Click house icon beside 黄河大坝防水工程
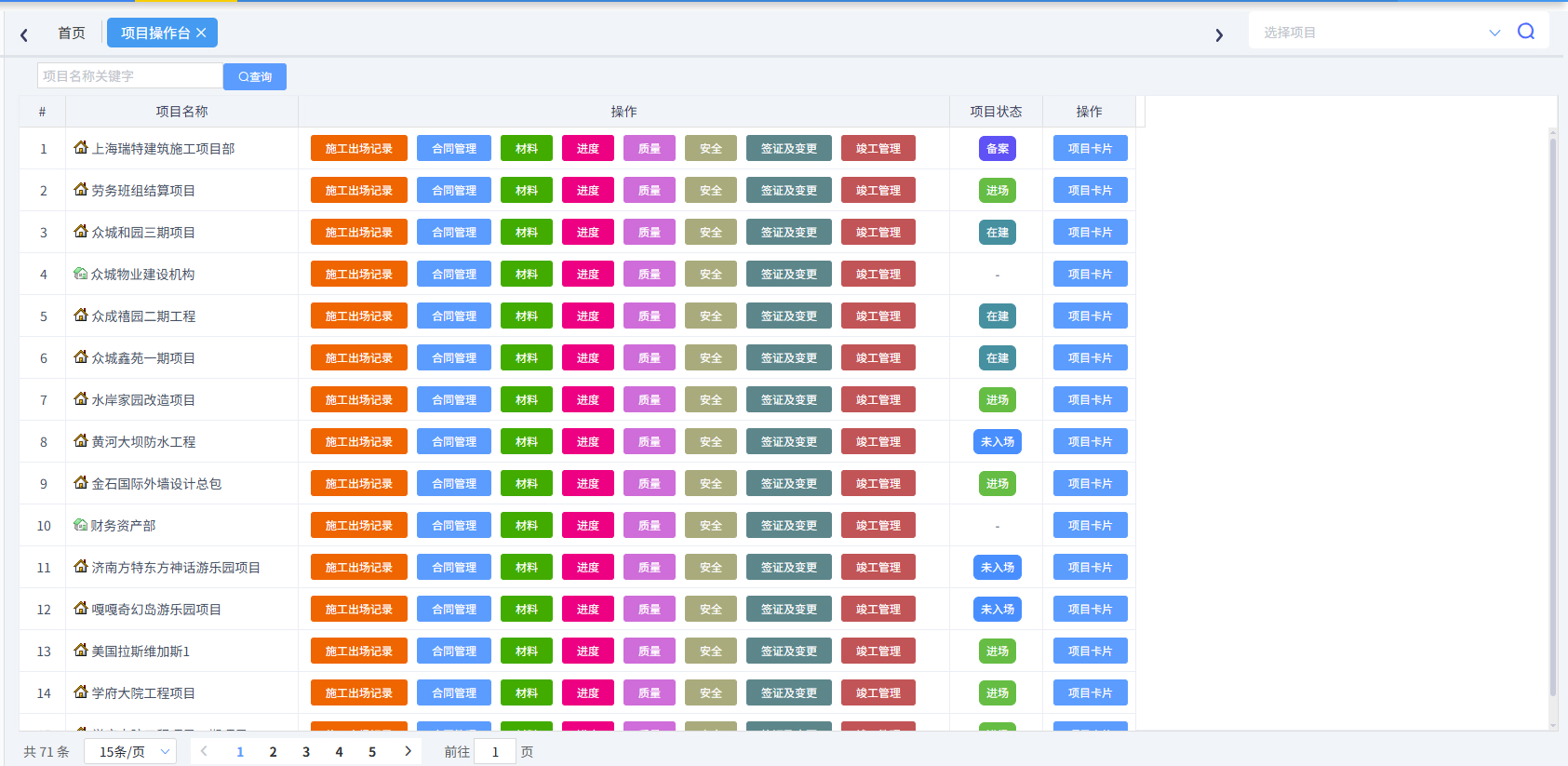The height and width of the screenshot is (766, 1568). coord(81,440)
